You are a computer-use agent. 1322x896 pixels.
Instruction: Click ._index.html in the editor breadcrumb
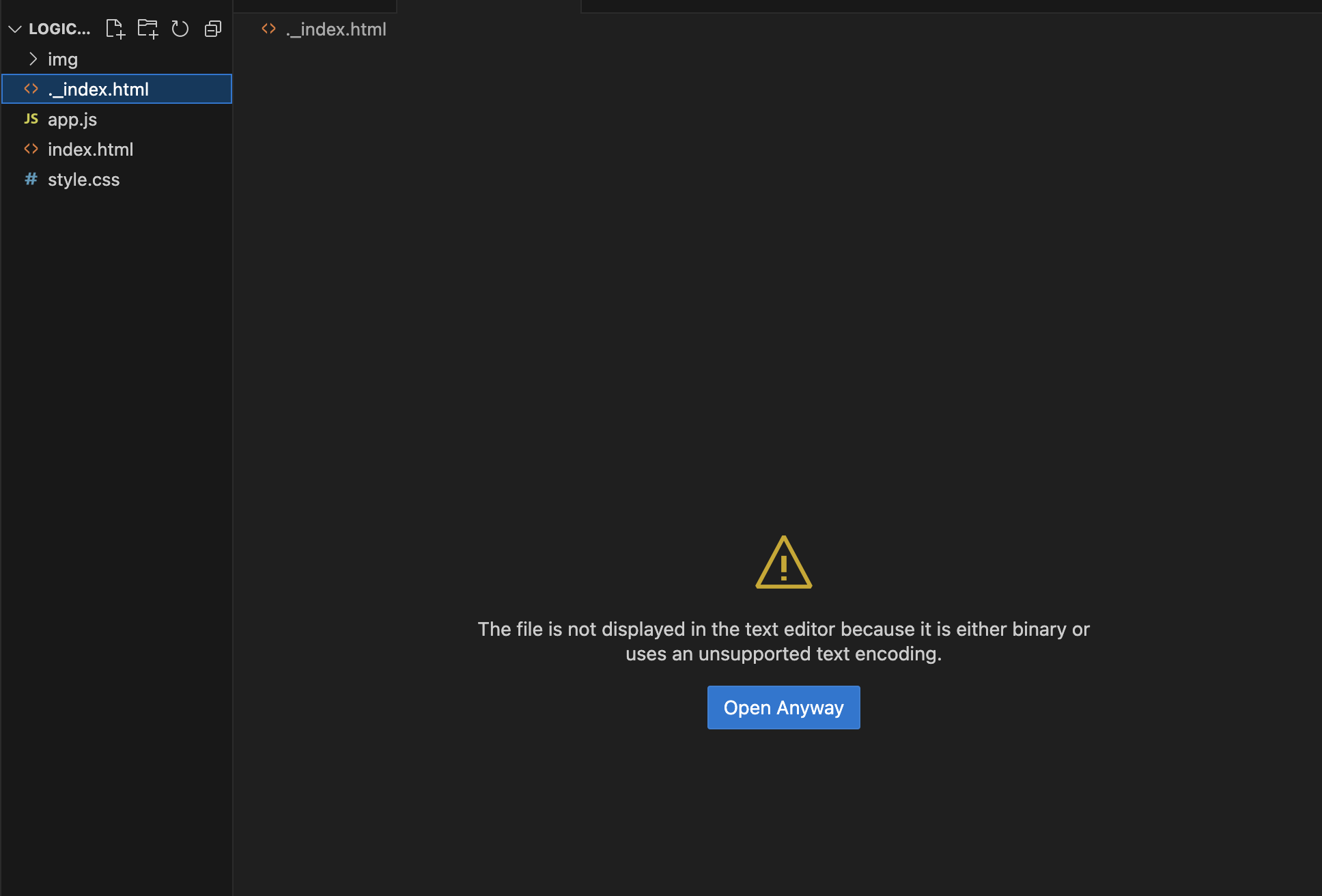click(336, 29)
